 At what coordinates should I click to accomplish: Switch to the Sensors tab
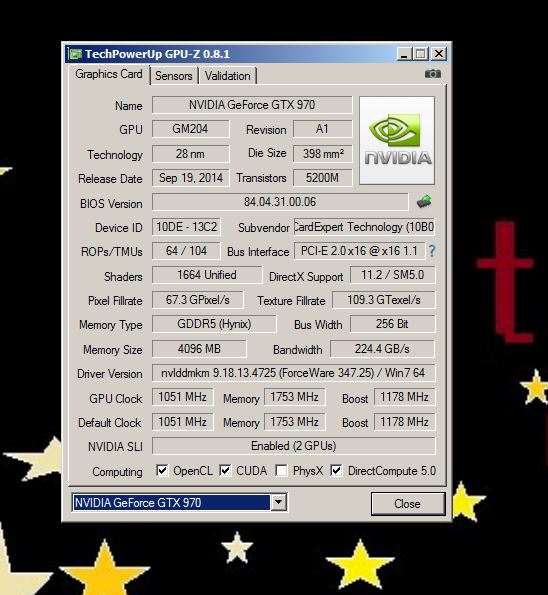point(174,76)
